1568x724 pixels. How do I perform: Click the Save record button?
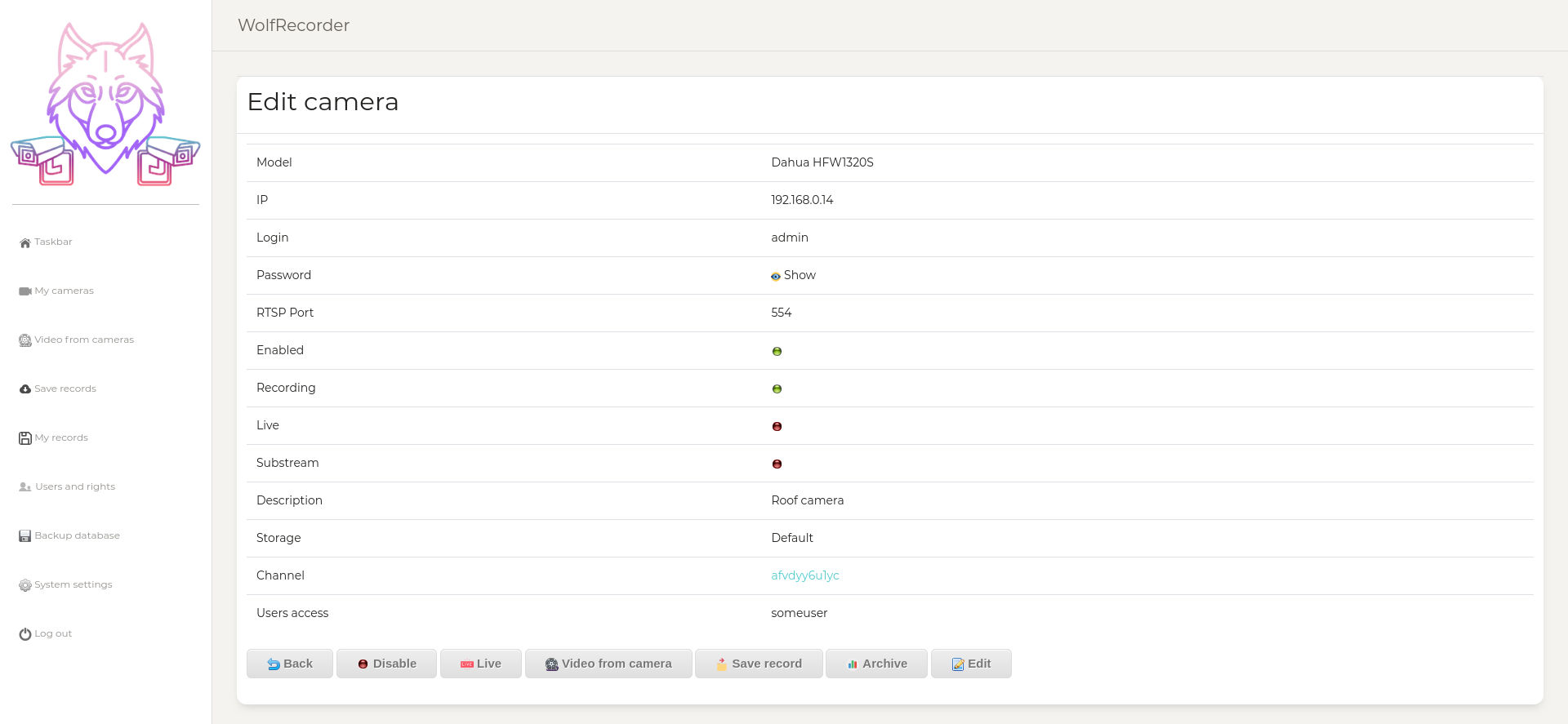pos(758,664)
